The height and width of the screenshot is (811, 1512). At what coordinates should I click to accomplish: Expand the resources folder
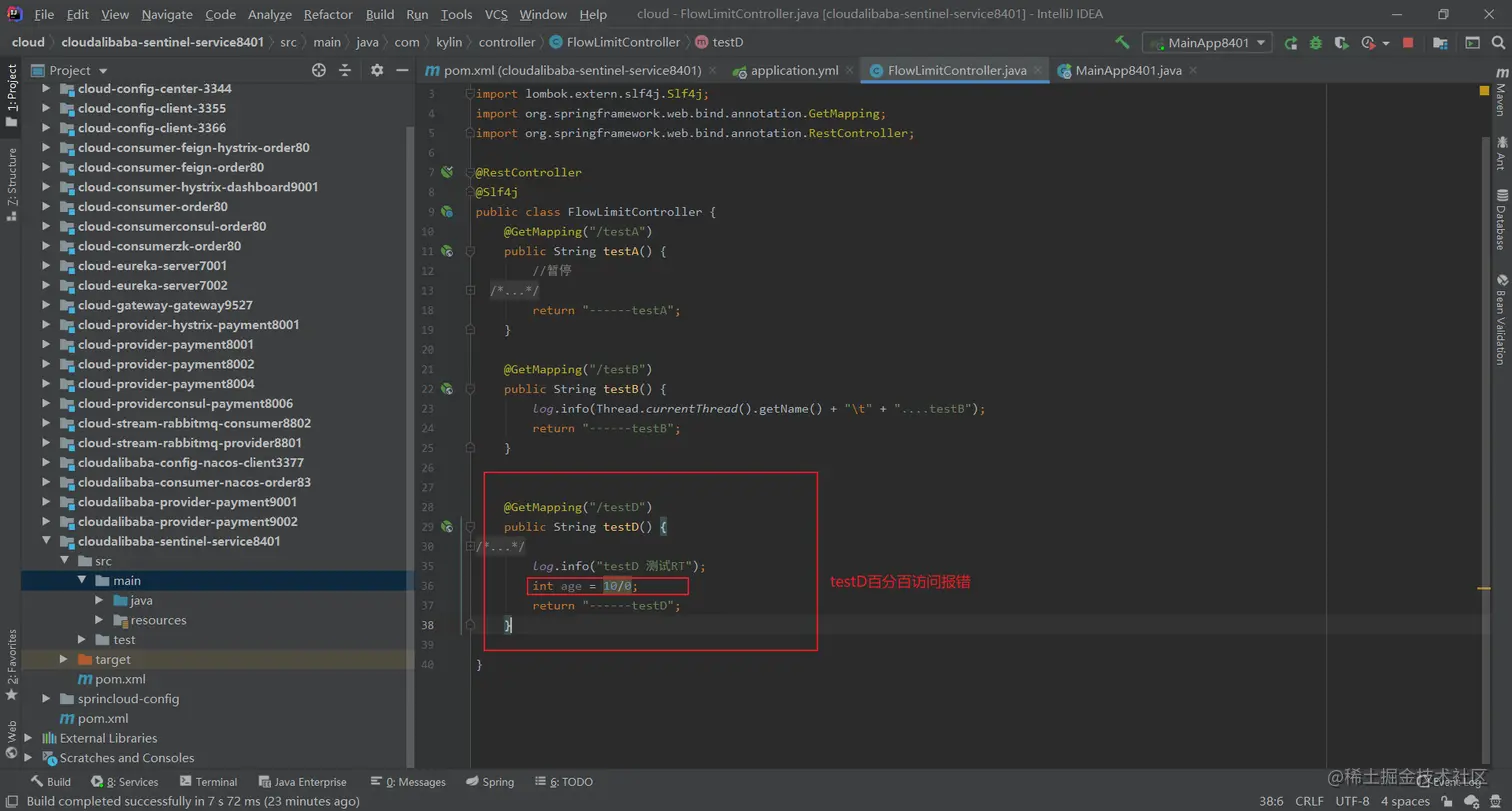tap(99, 620)
